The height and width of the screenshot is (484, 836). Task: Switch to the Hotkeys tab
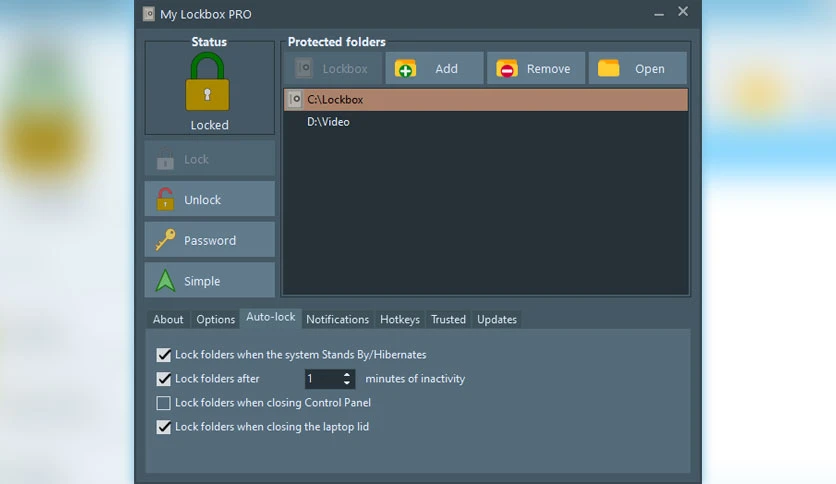400,319
